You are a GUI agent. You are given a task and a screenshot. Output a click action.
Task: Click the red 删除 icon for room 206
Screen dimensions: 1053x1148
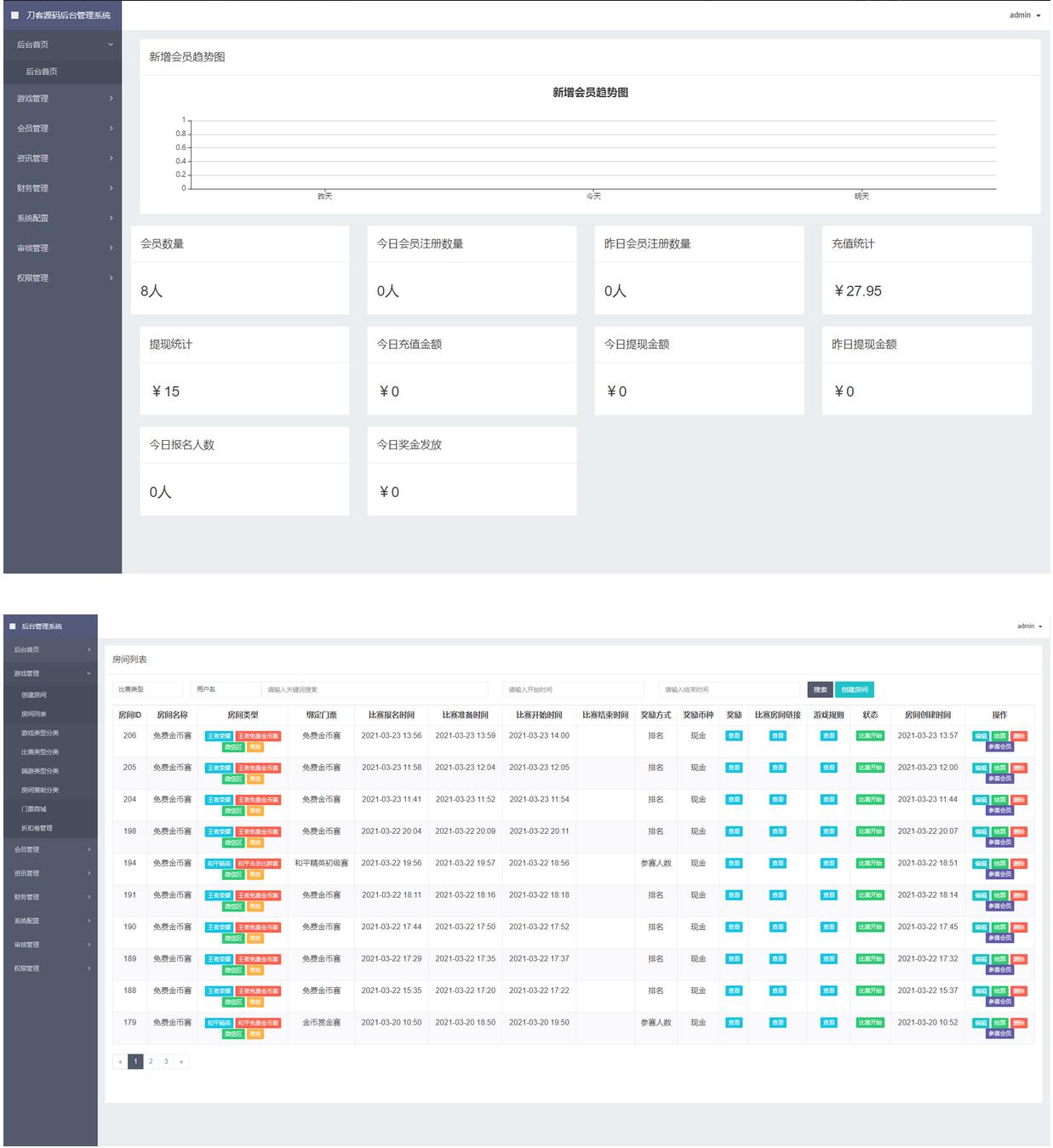pos(1019,736)
